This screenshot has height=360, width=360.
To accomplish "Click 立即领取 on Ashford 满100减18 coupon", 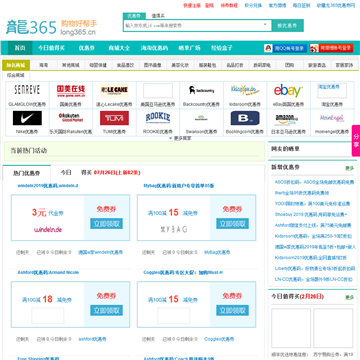I will click(106, 310).
